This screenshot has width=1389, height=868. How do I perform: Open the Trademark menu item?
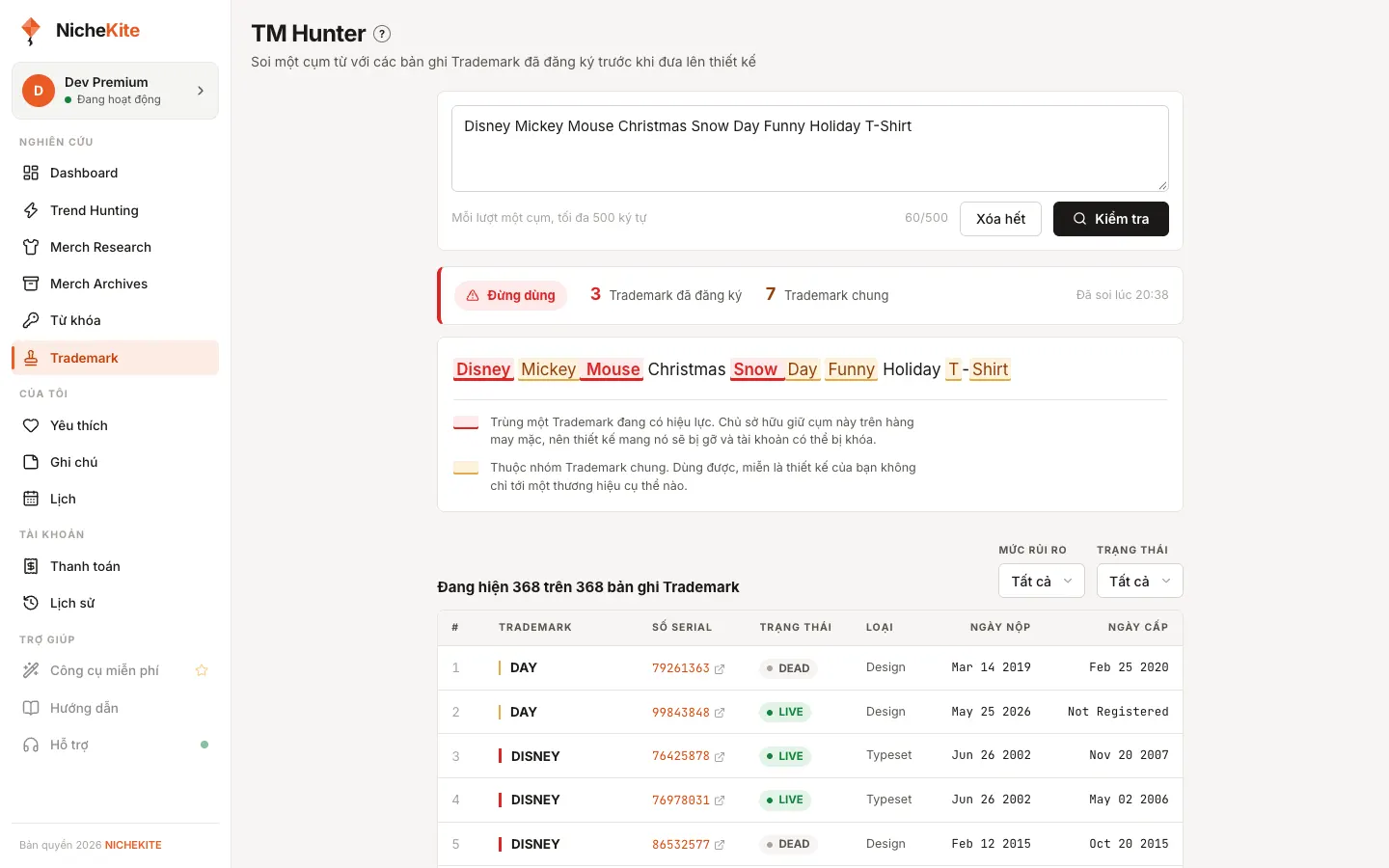116,358
